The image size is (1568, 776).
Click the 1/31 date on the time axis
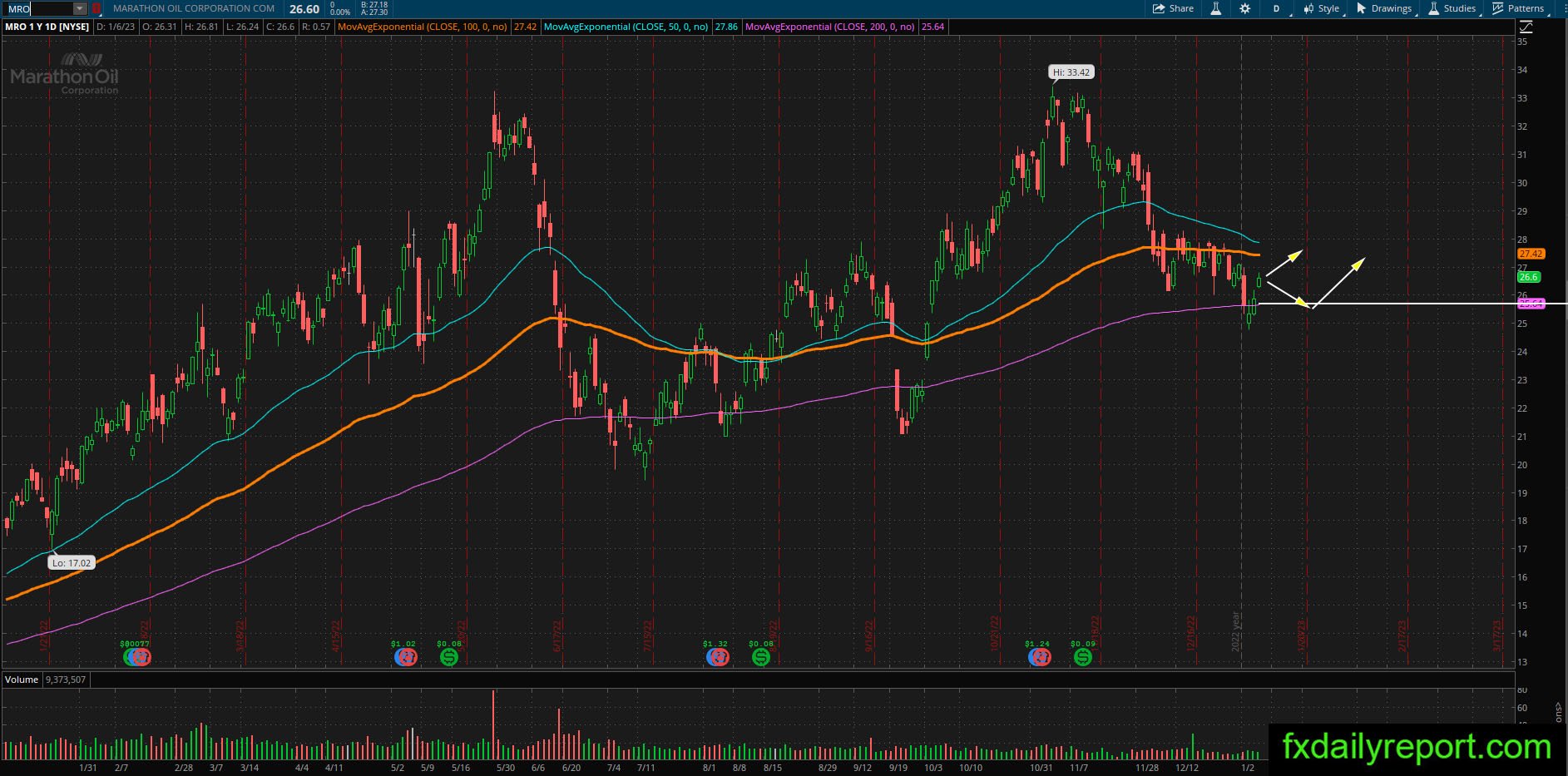(87, 768)
